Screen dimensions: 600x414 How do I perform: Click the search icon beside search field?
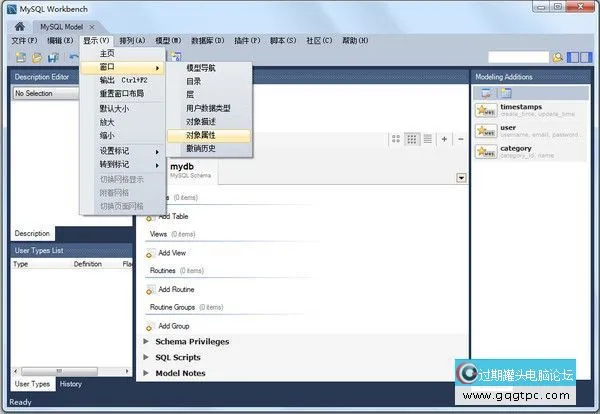558,57
